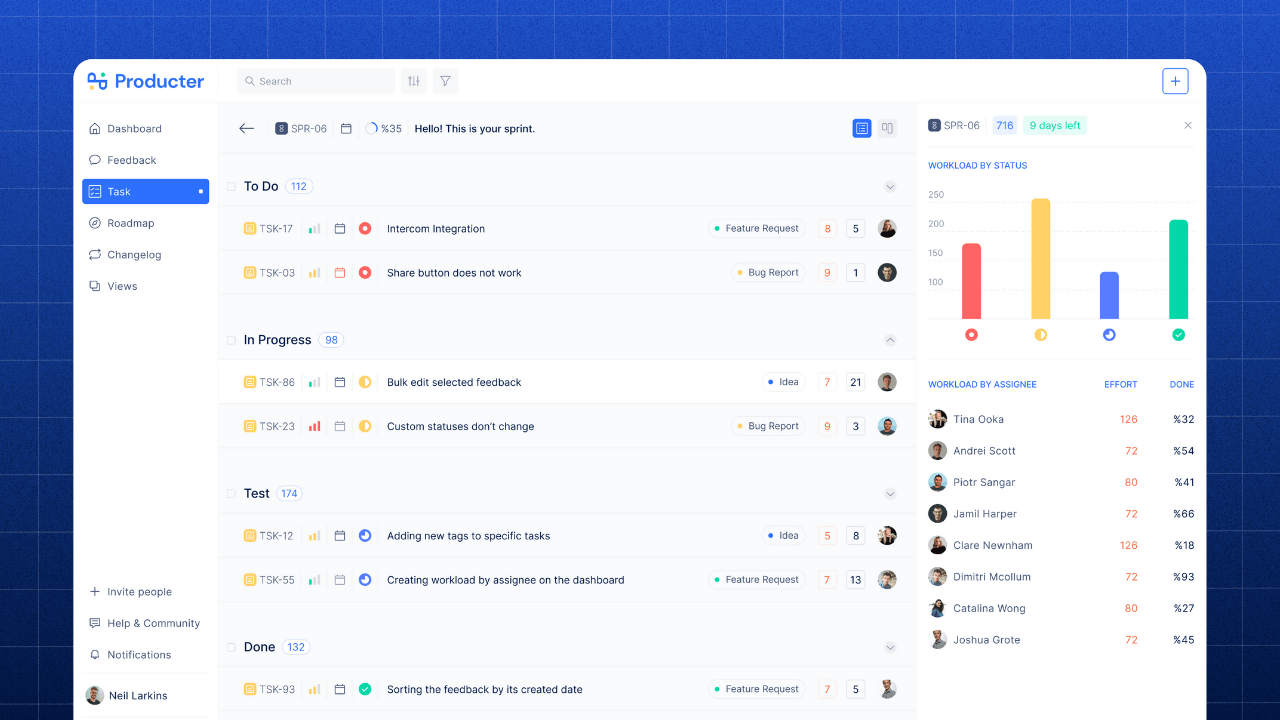
Task: Collapse the To Do section chevron
Action: (890, 187)
